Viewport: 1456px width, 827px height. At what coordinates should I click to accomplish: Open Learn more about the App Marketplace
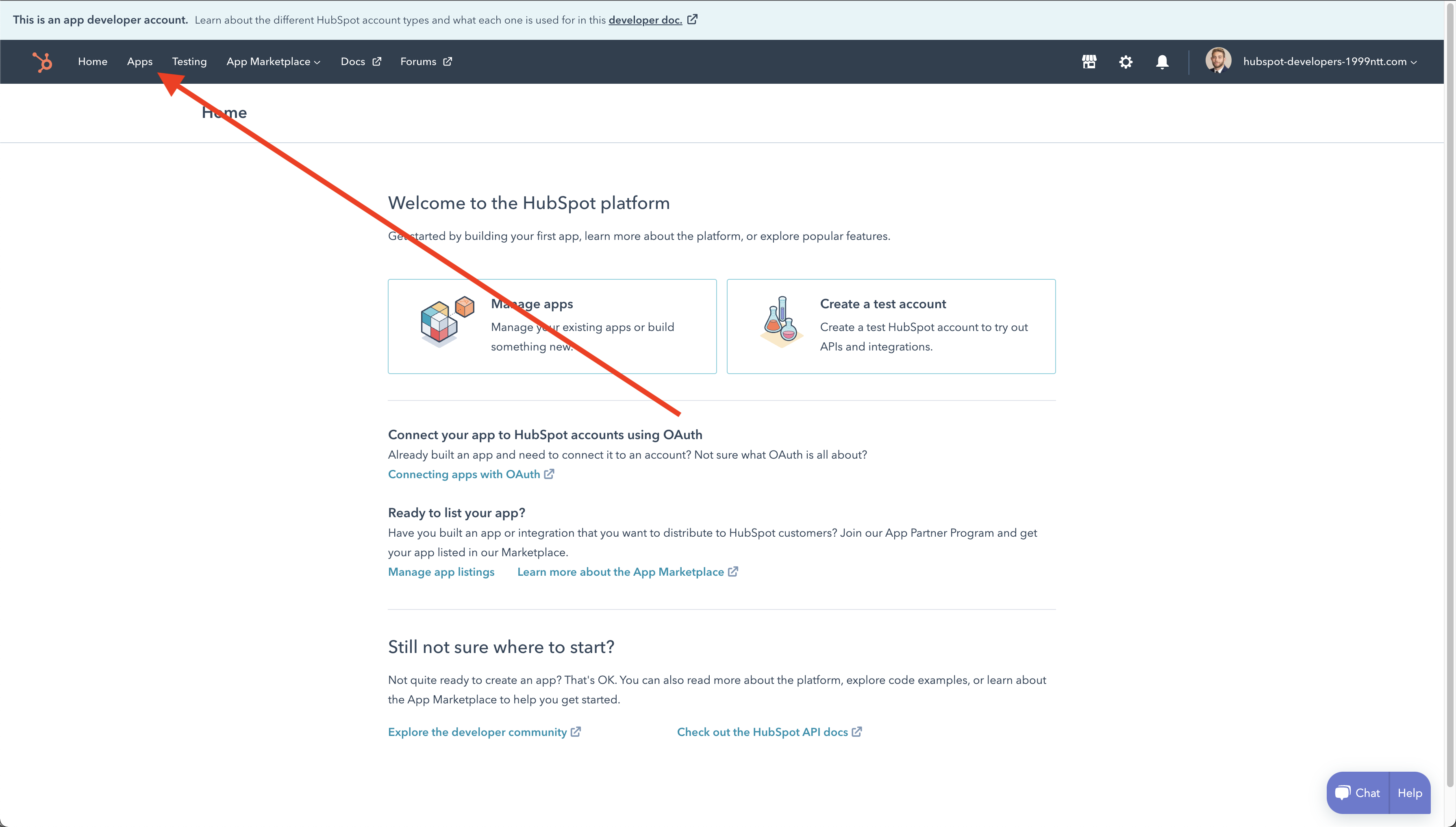click(621, 571)
